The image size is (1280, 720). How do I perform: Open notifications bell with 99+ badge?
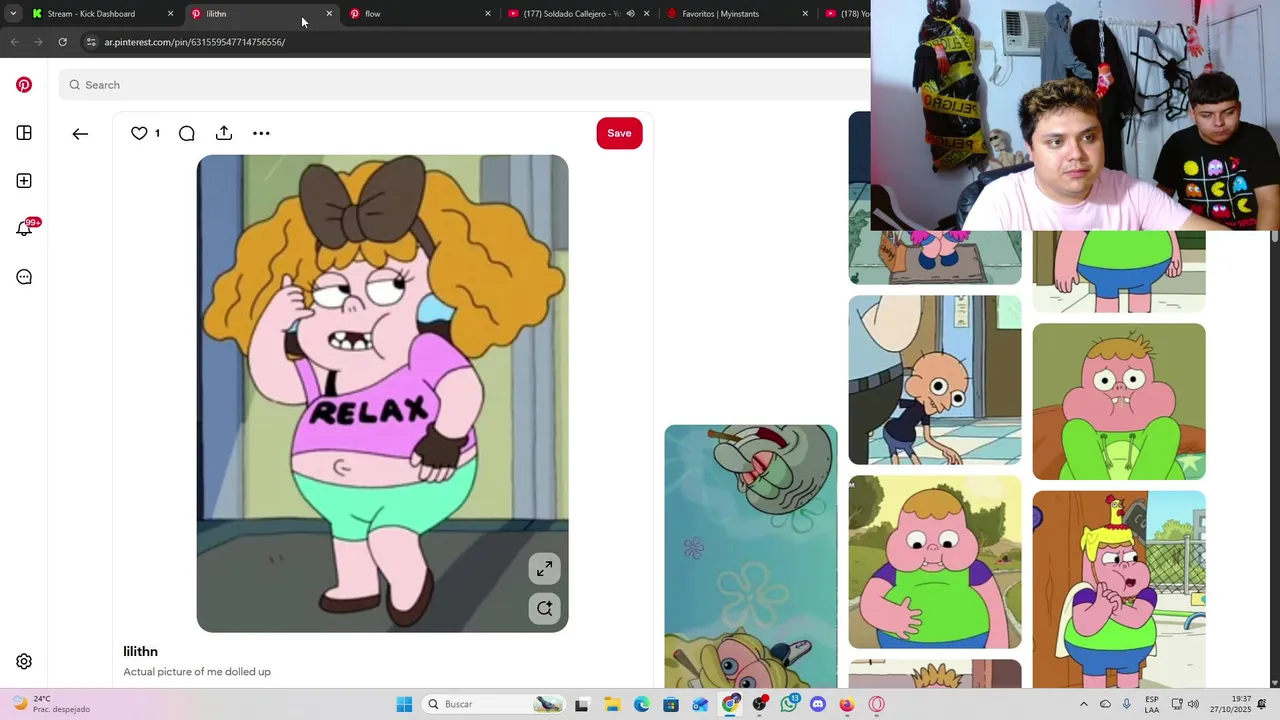[25, 228]
